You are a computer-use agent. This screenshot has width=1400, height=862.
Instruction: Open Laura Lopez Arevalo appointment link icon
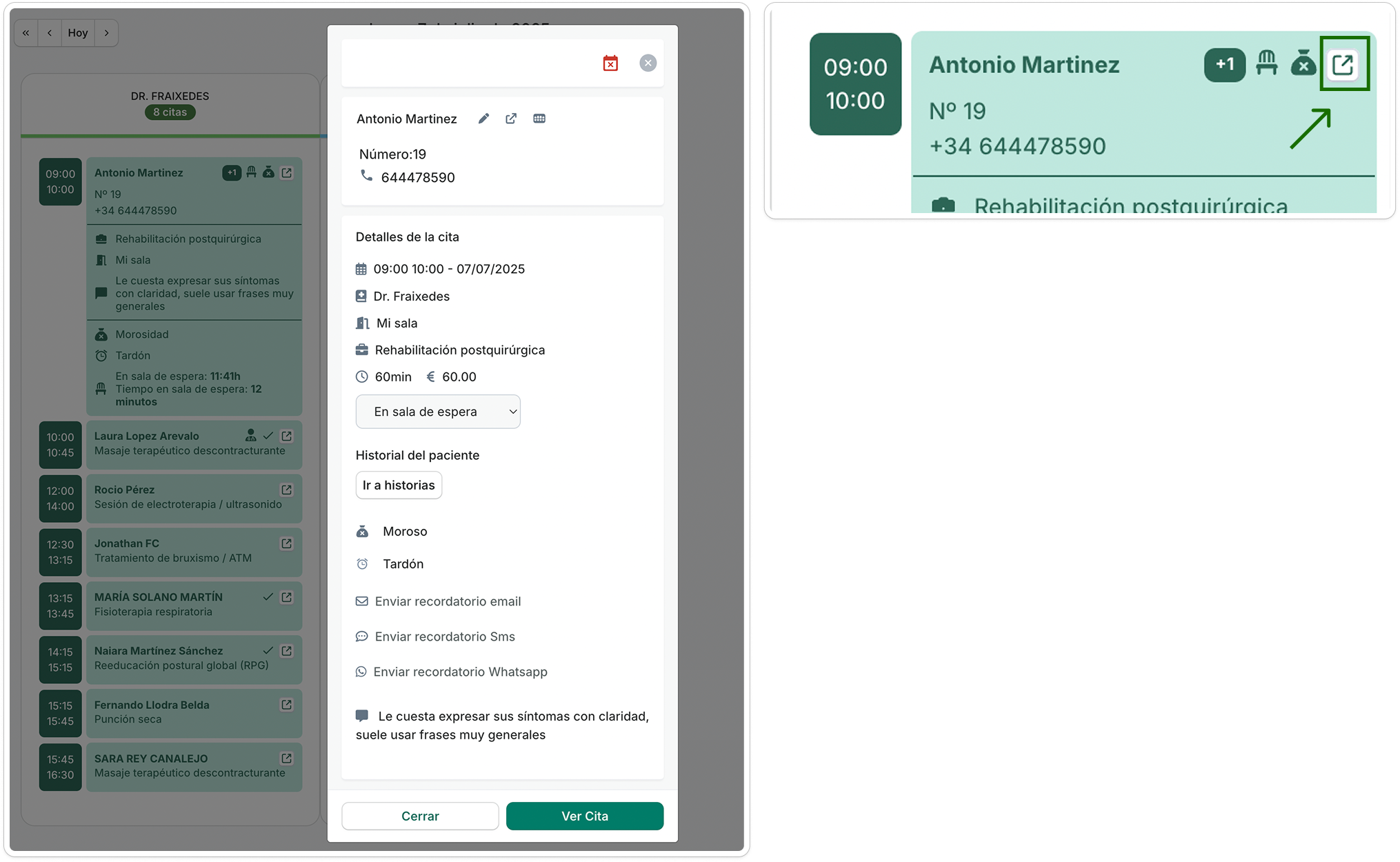tap(287, 436)
